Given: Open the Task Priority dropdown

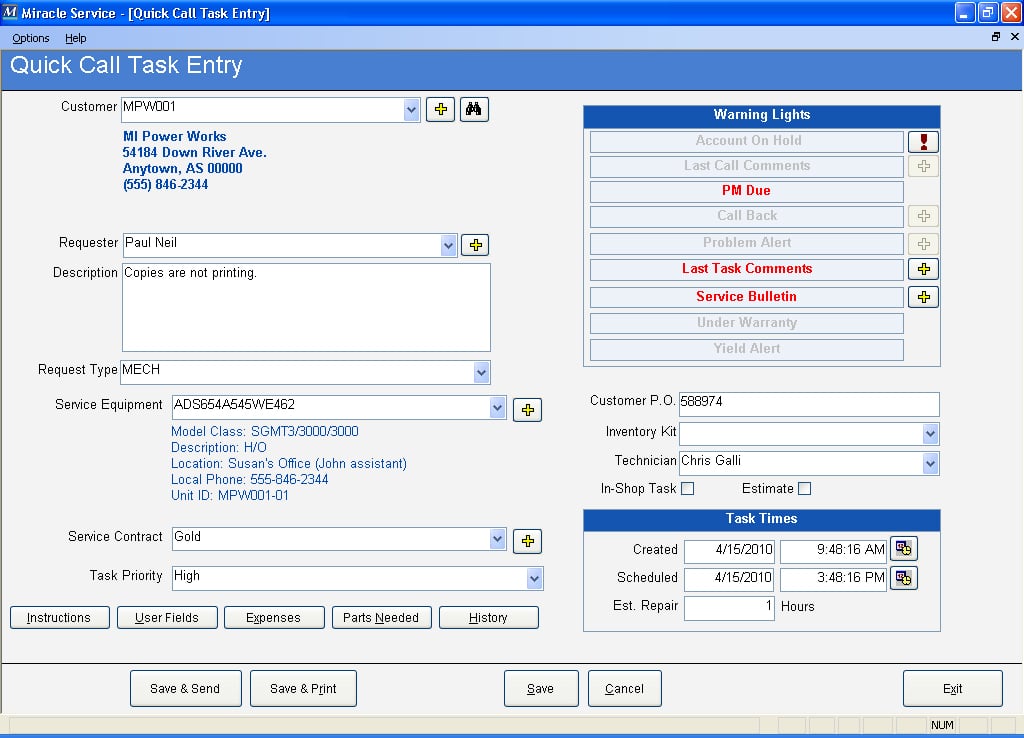Looking at the screenshot, I should [x=534, y=579].
